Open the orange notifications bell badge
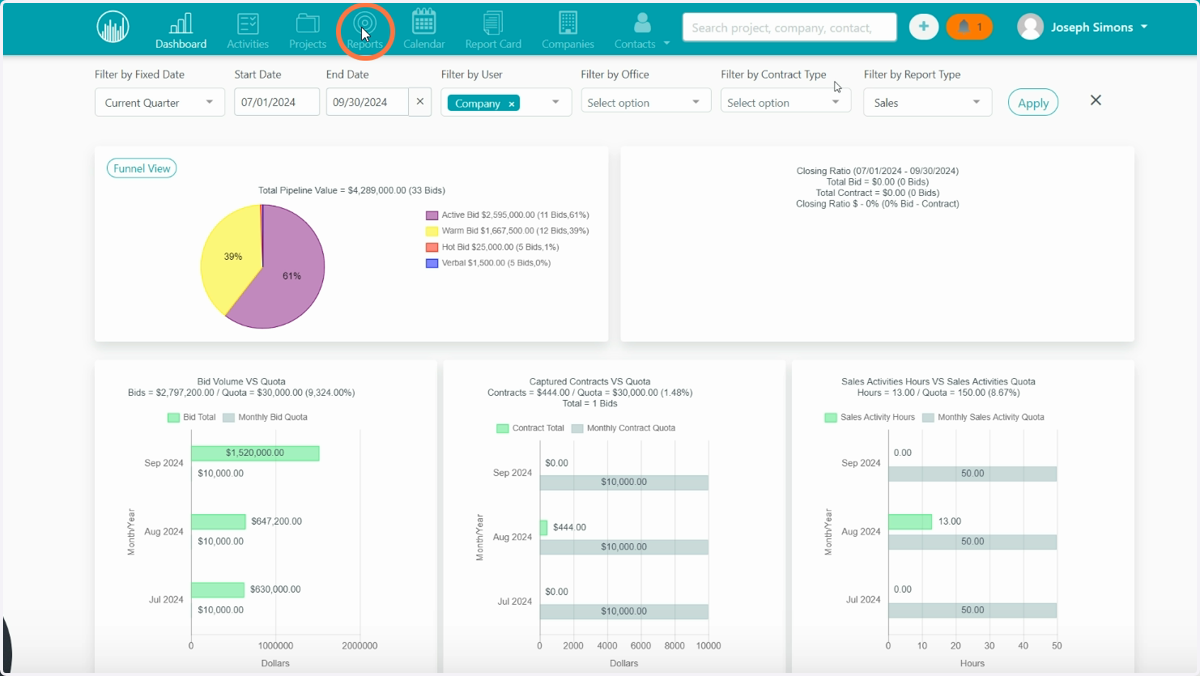 [969, 27]
